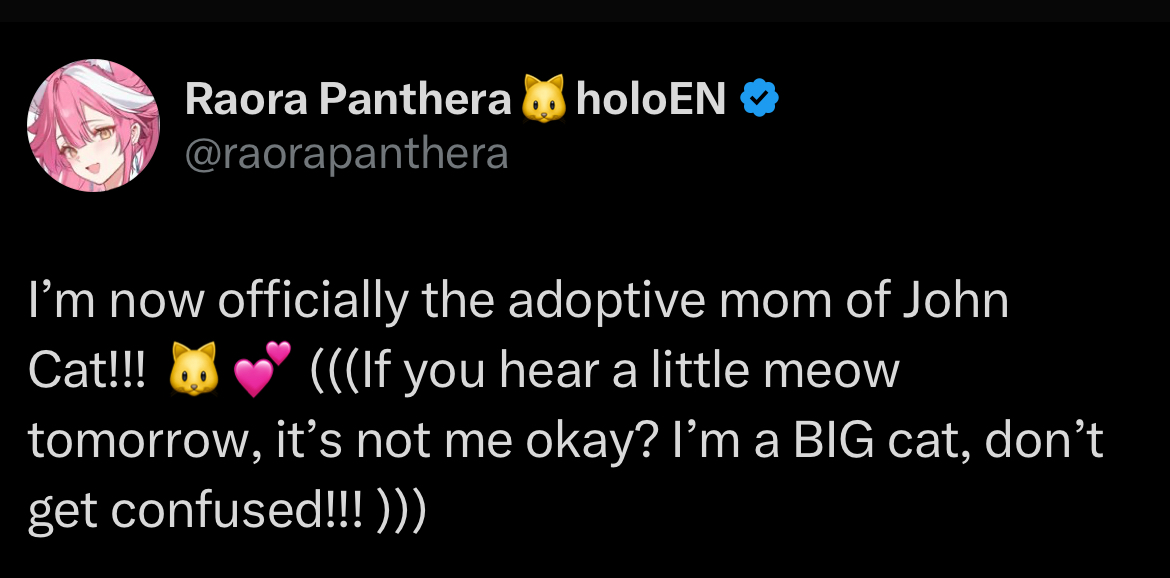Open Raora Panthera's profile picture
Screen dimensions: 1170x578
click(x=93, y=125)
